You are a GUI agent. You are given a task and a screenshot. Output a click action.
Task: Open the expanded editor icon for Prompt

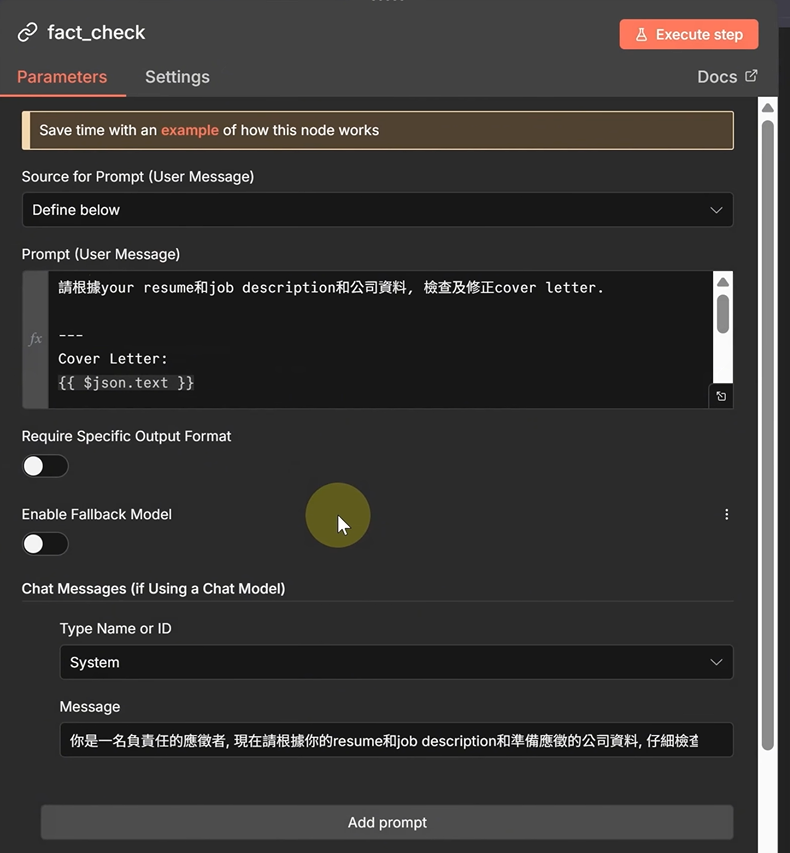click(721, 396)
